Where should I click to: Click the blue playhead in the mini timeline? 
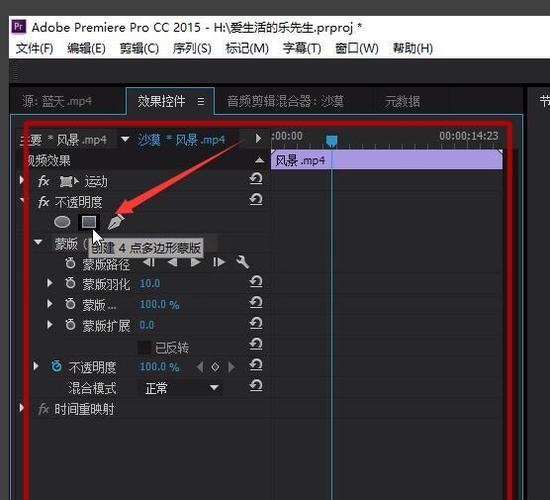click(331, 140)
